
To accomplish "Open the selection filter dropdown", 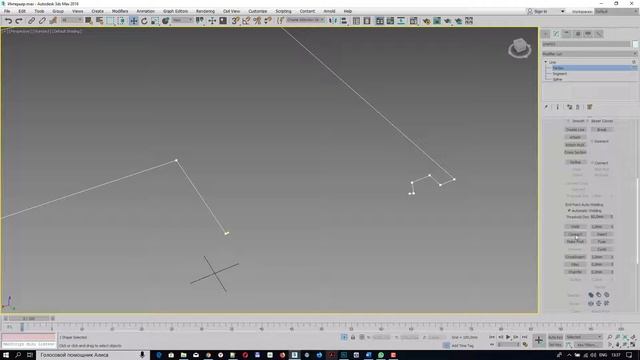I will coord(71,20).
